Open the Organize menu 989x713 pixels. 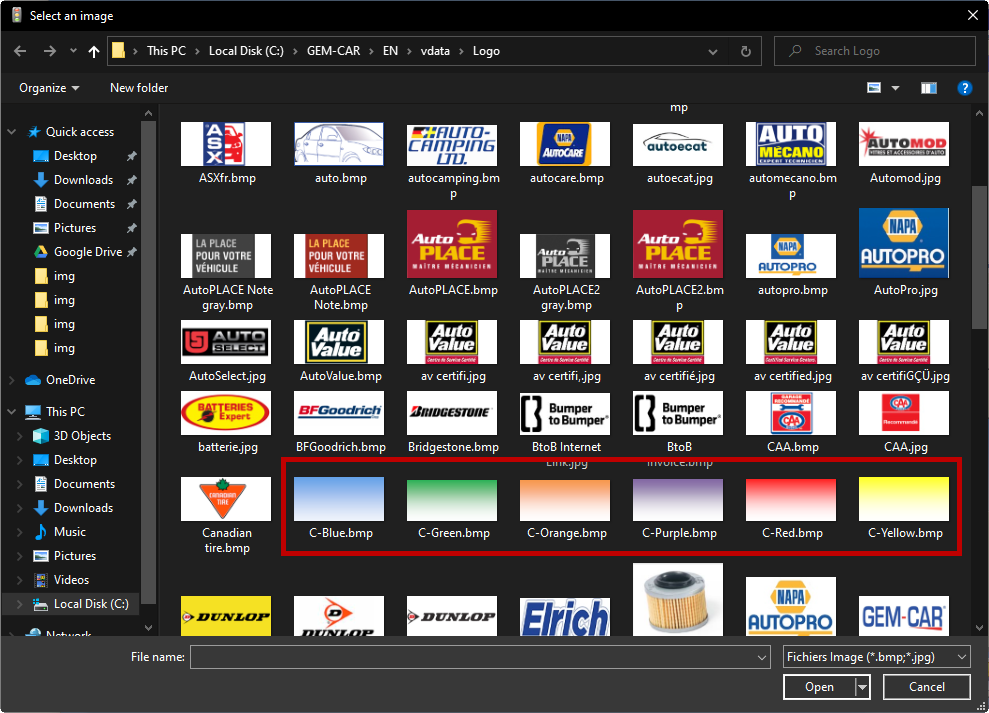pos(49,88)
